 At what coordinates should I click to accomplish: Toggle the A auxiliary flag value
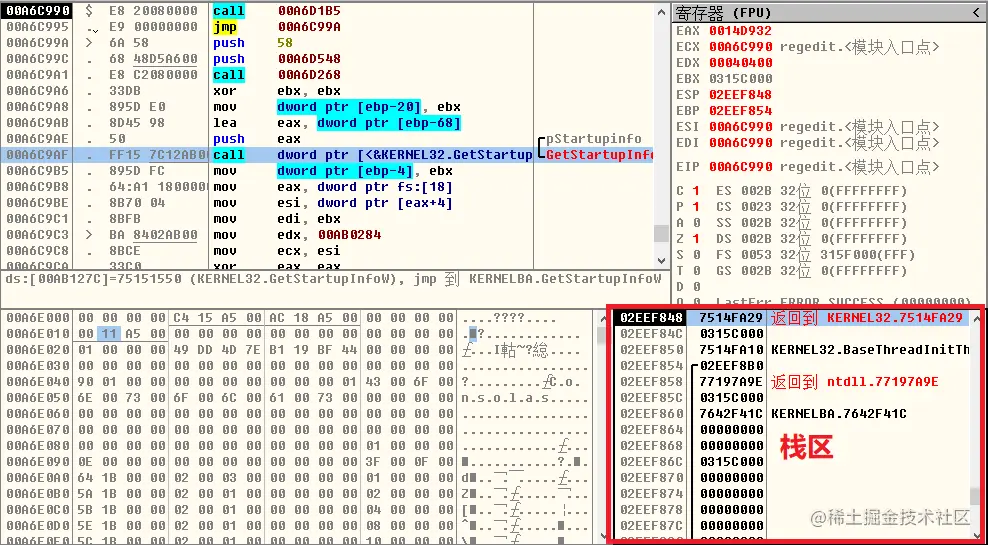click(x=696, y=223)
